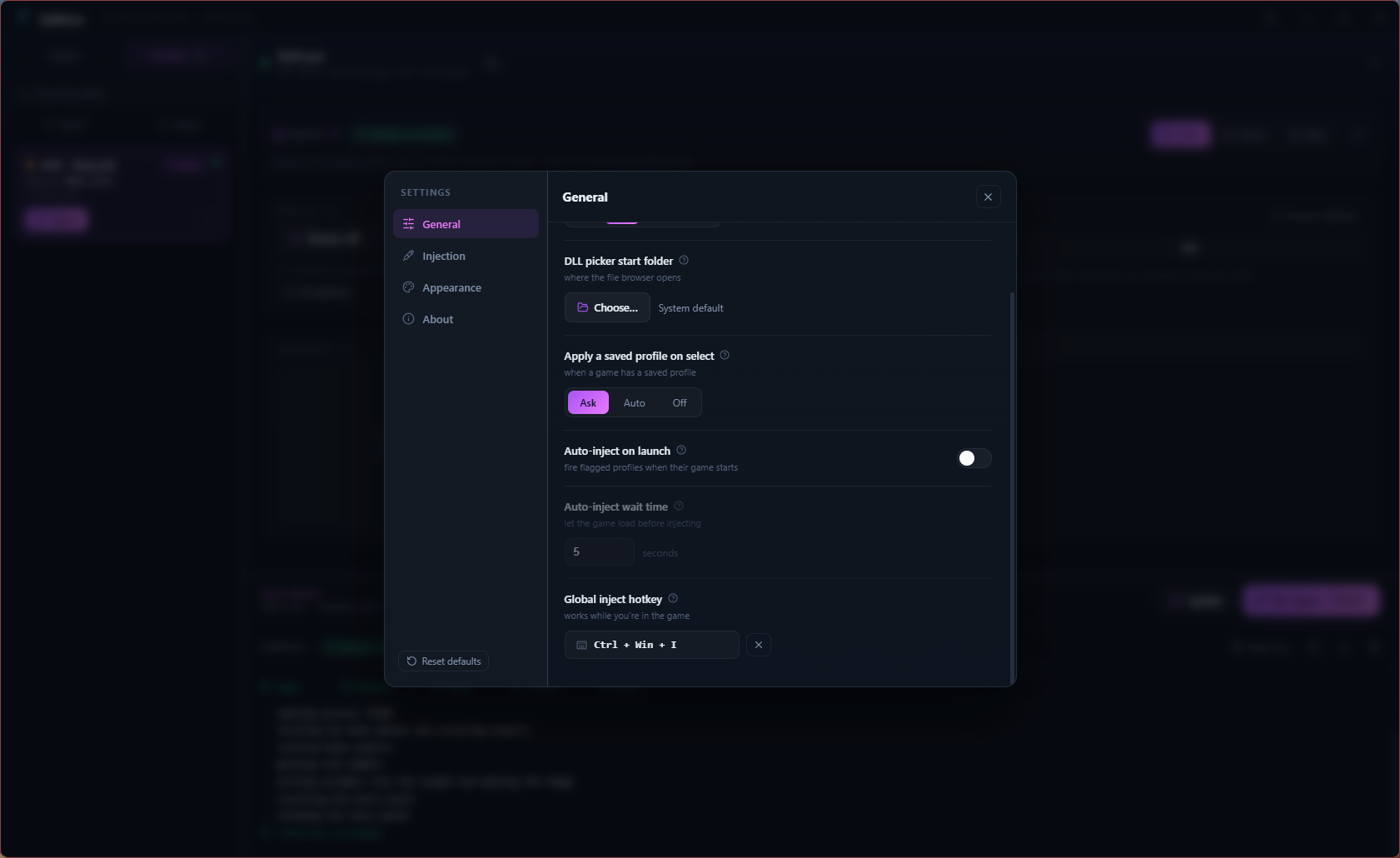Click the pencil icon beside Injection
Image resolution: width=1400 pixels, height=858 pixels.
coord(408,256)
